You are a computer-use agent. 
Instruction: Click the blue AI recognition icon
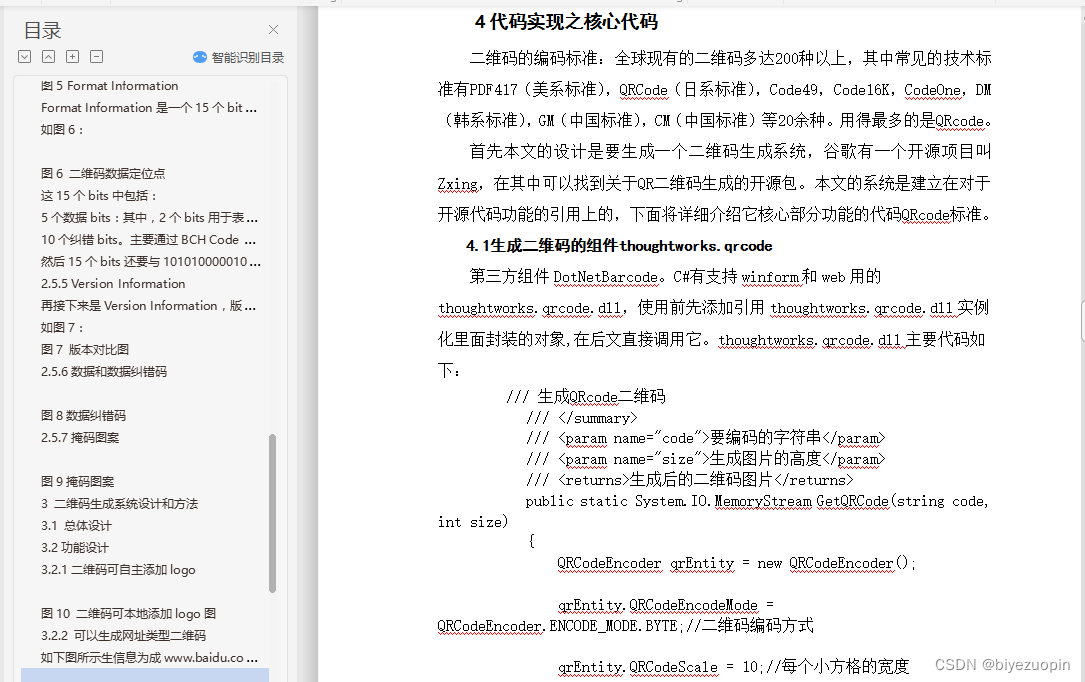(200, 56)
